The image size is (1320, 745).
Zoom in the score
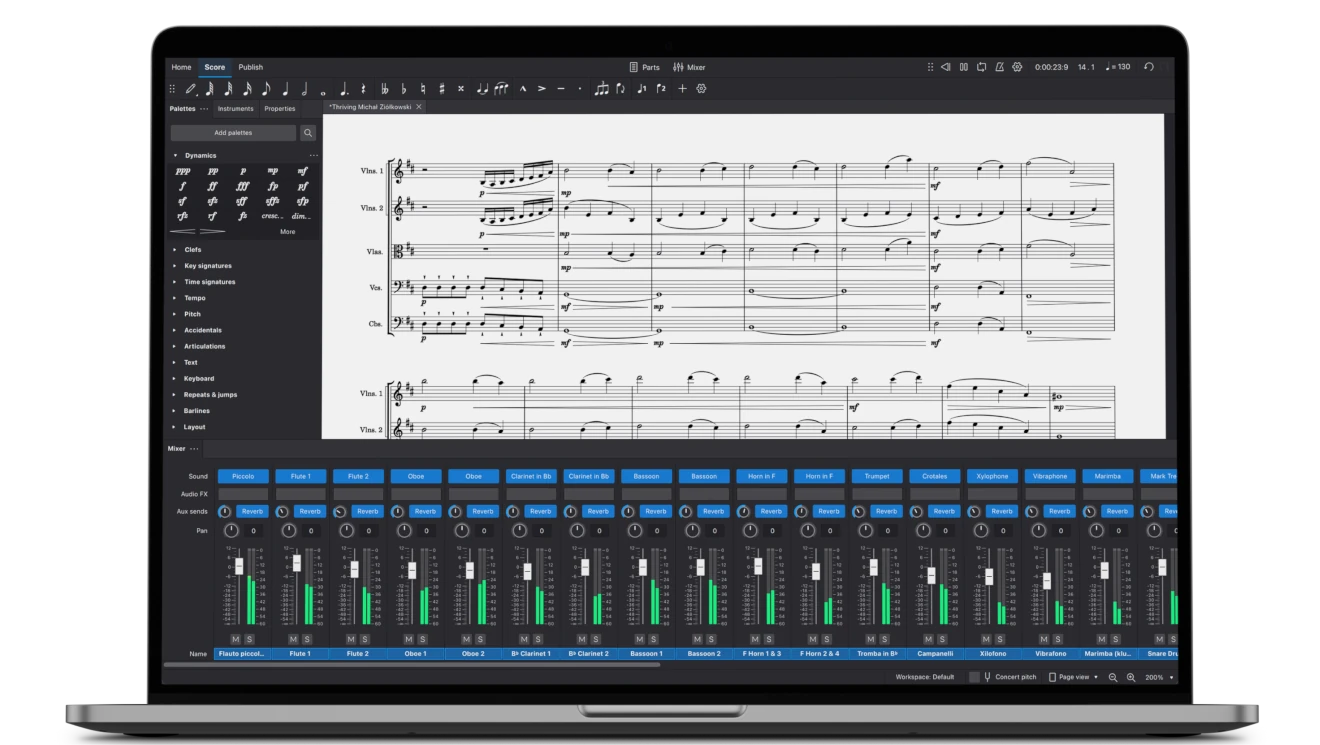[1131, 677]
